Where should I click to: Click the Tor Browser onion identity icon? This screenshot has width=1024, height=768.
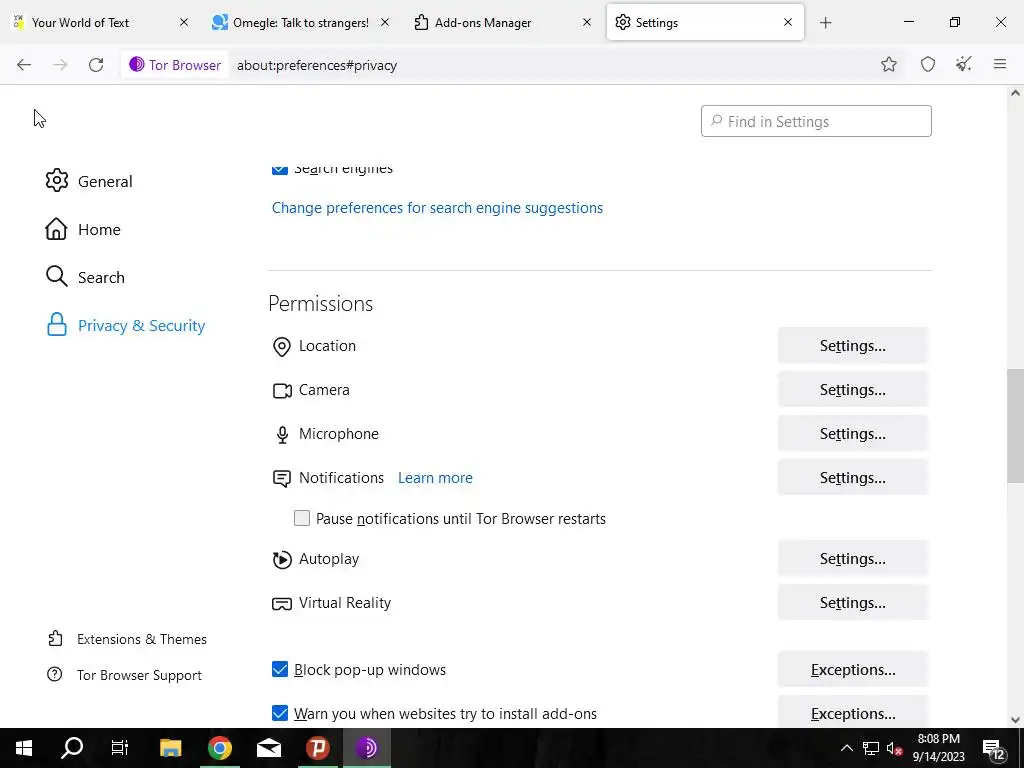(x=136, y=65)
